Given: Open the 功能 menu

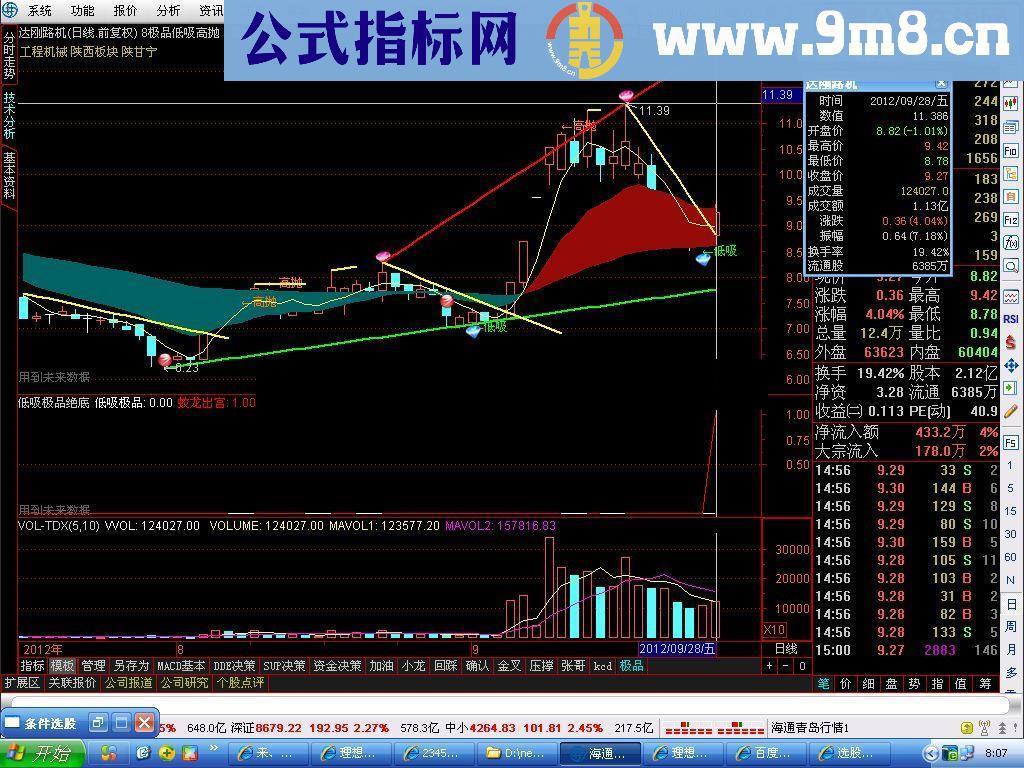Looking at the screenshot, I should [x=82, y=11].
